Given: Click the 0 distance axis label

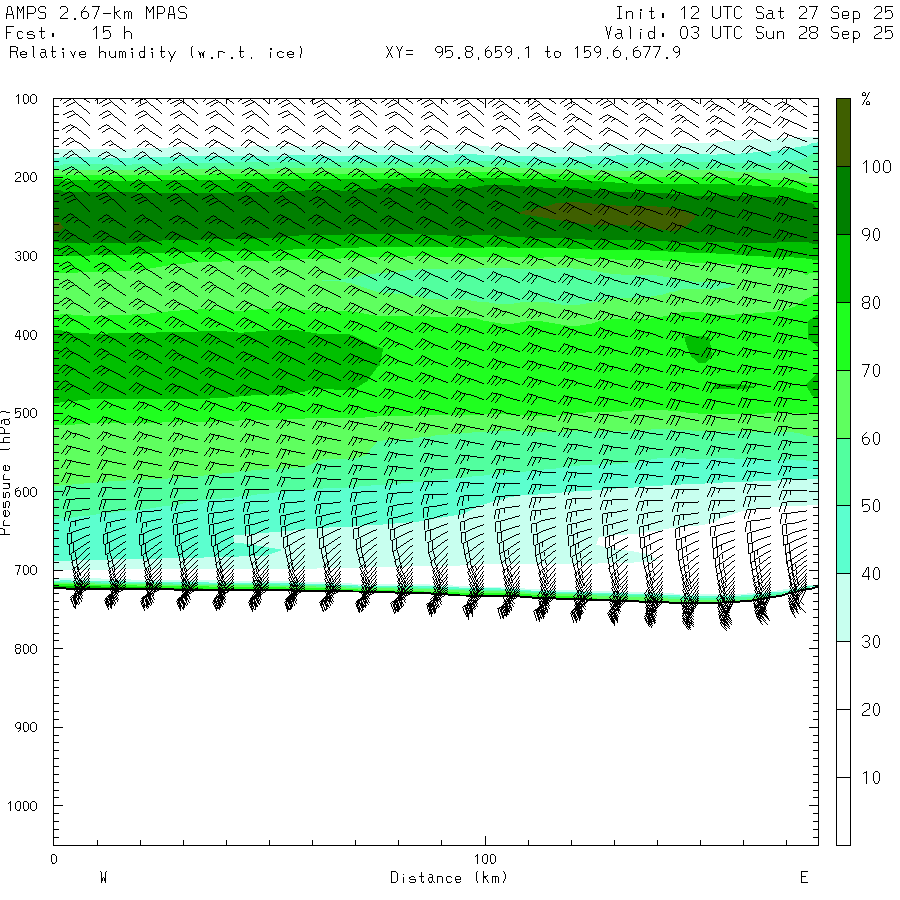Looking at the screenshot, I should pos(54,859).
